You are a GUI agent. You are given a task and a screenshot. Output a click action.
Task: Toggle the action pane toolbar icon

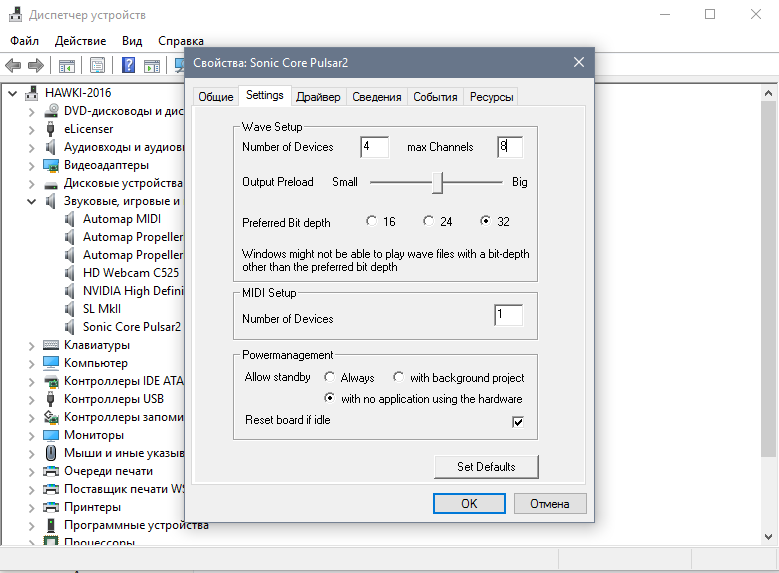[x=152, y=65]
